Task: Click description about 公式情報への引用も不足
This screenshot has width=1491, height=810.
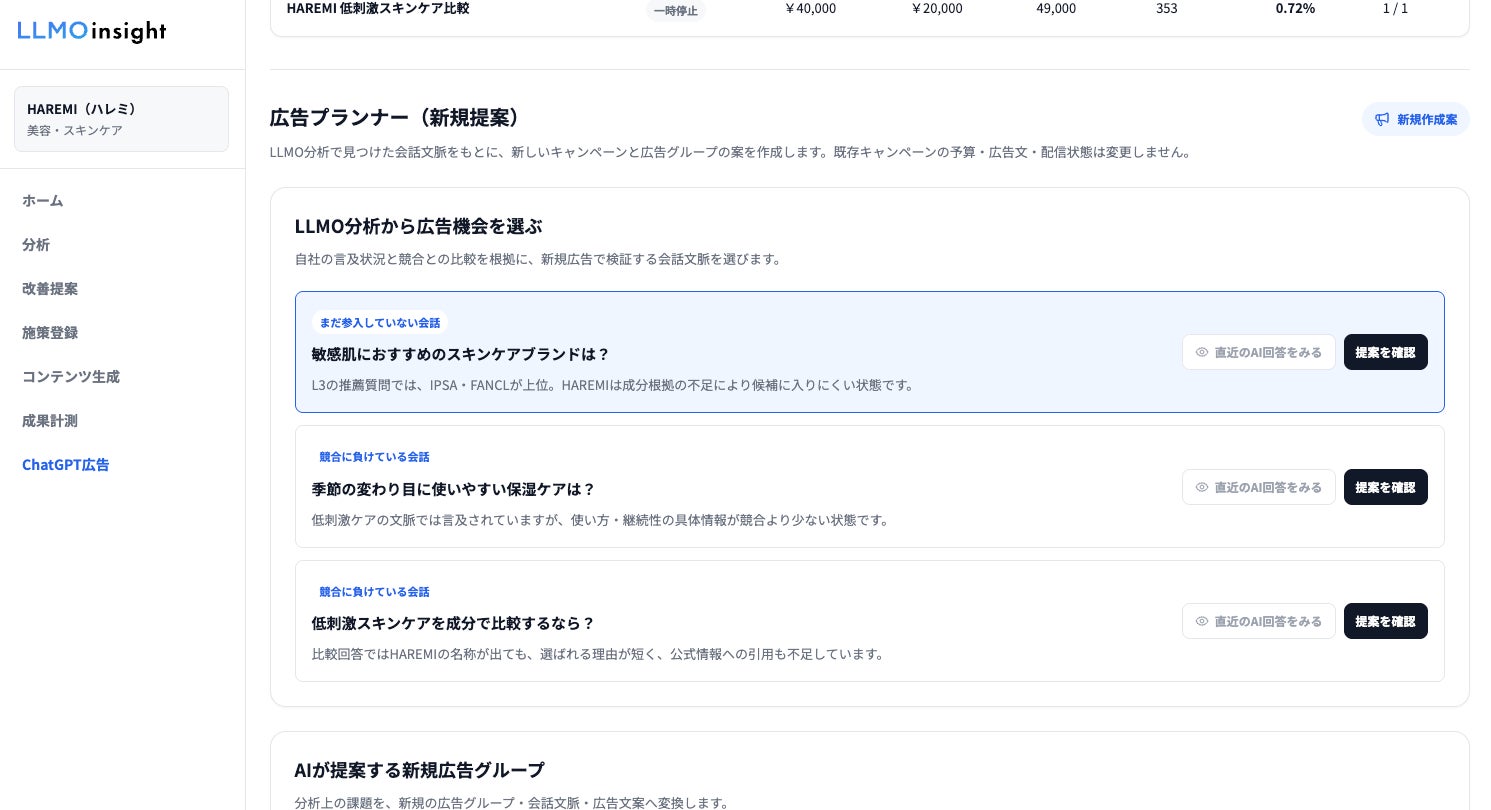Action: 600,654
